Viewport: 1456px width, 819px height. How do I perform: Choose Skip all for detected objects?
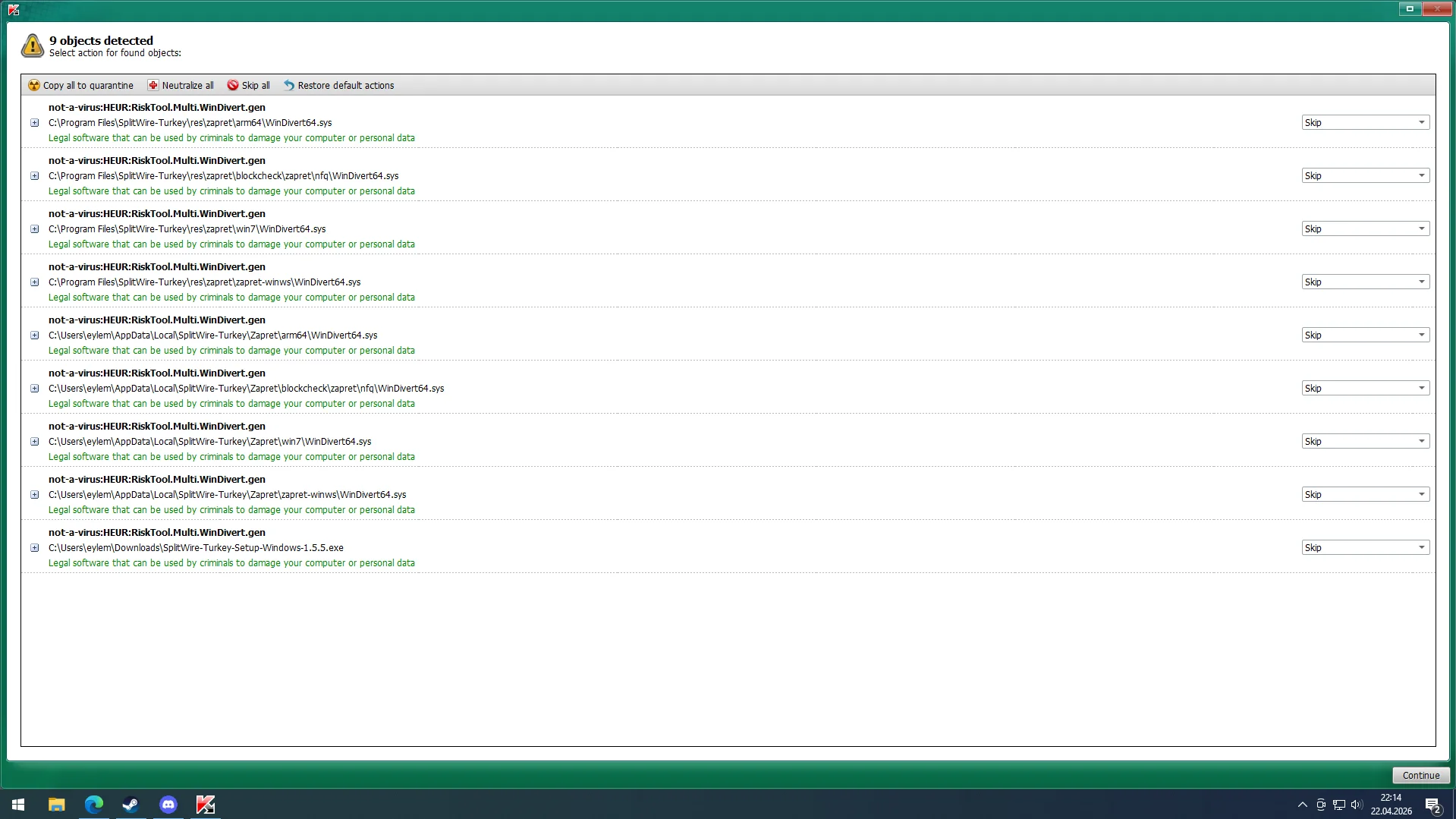(249, 85)
